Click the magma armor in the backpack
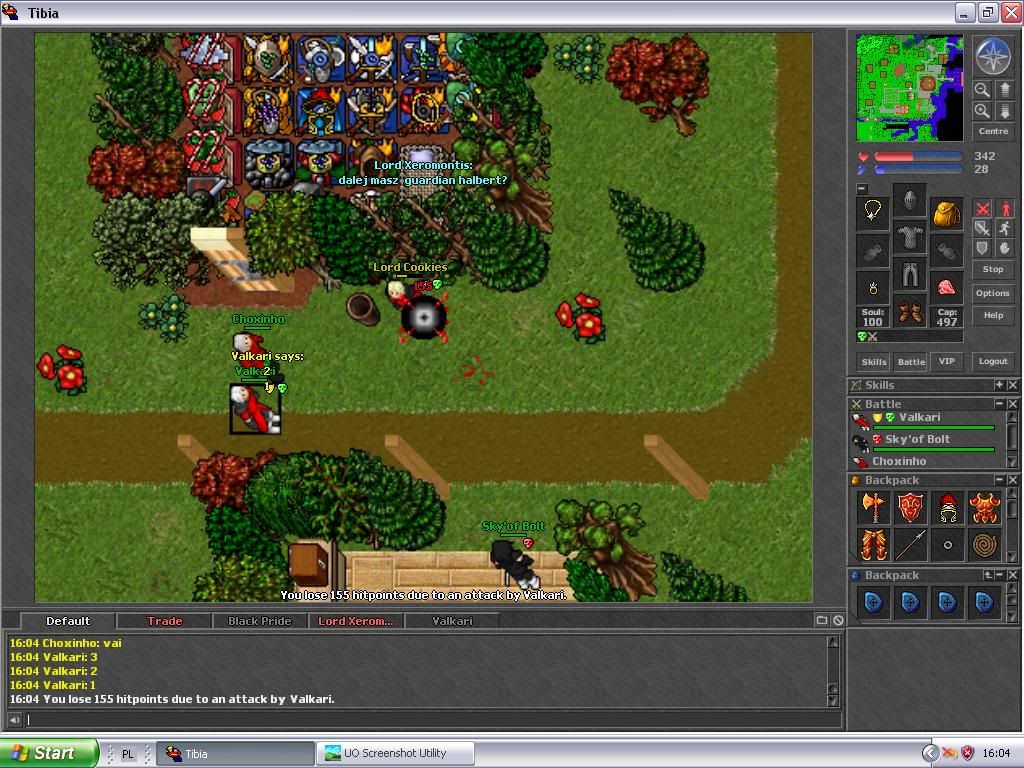This screenshot has width=1024, height=768. (984, 507)
